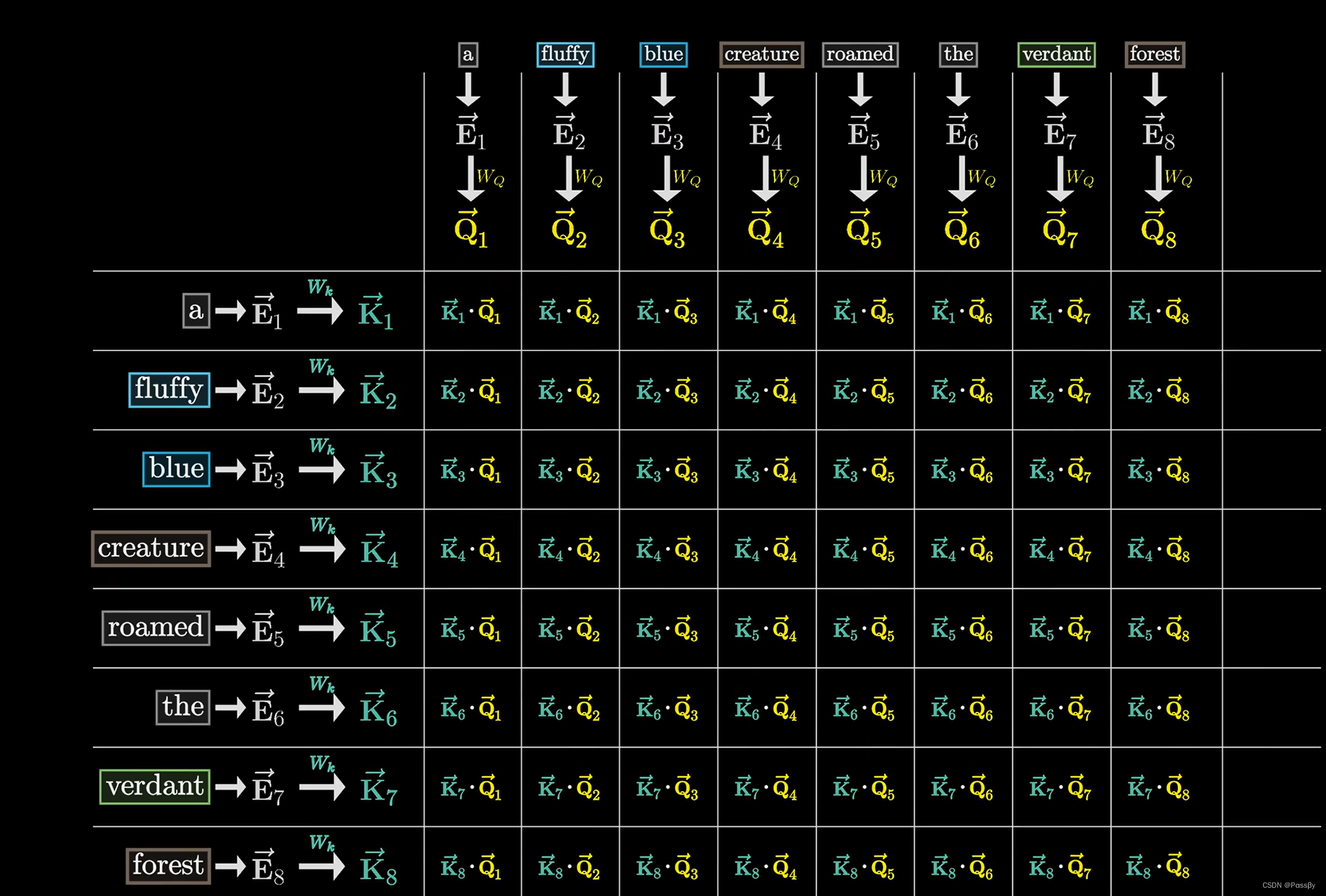The width and height of the screenshot is (1326, 896).
Task: Pick the large teal K7 key vector label
Action: (x=378, y=787)
